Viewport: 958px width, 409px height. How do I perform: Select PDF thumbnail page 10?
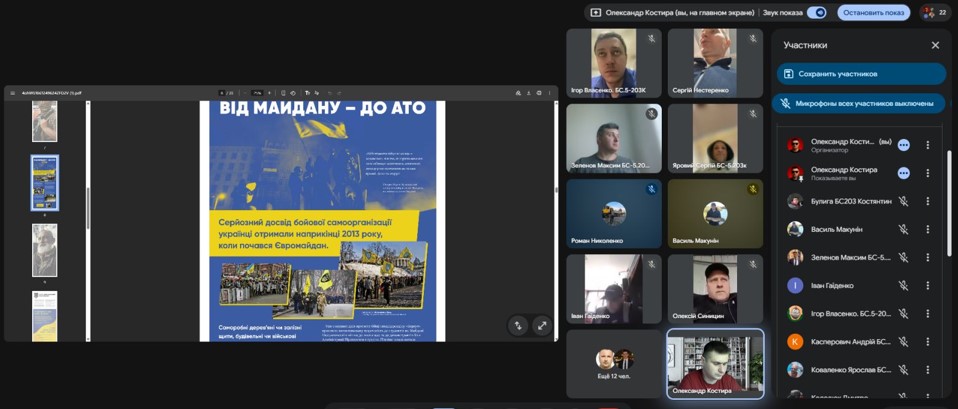coord(45,316)
